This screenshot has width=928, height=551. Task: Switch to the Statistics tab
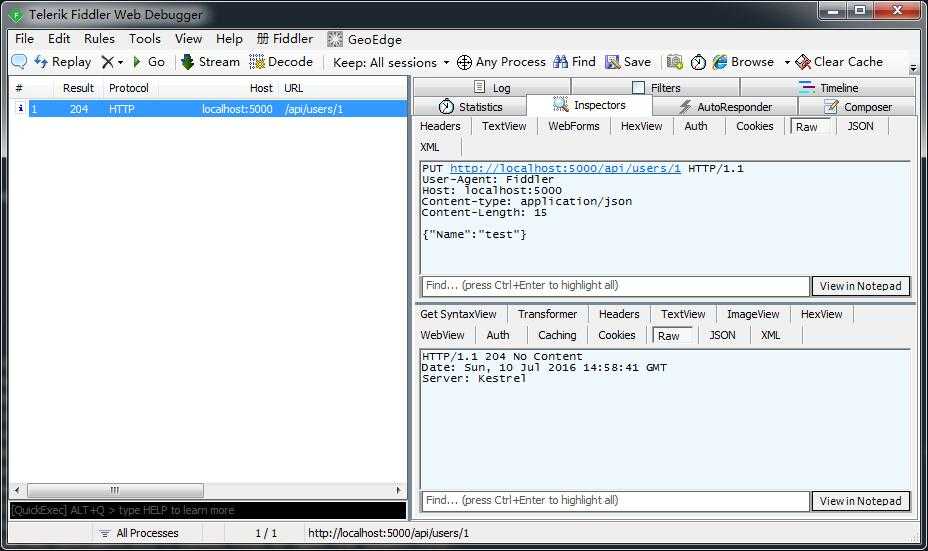tap(471, 107)
